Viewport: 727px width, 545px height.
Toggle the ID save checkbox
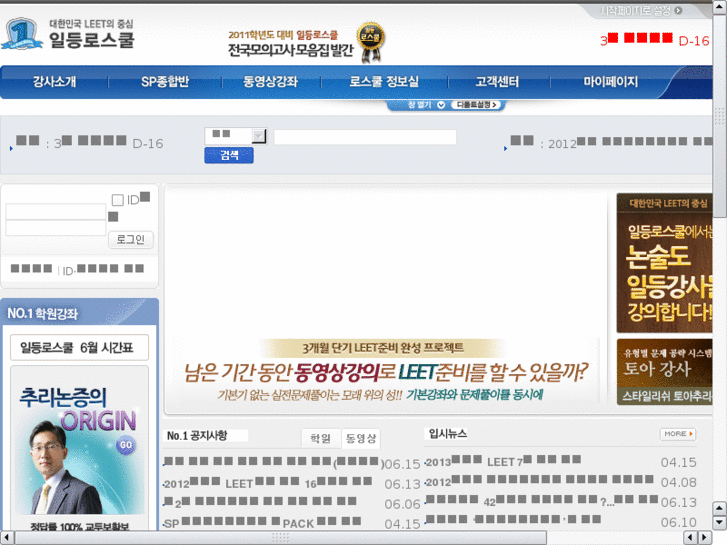point(118,200)
